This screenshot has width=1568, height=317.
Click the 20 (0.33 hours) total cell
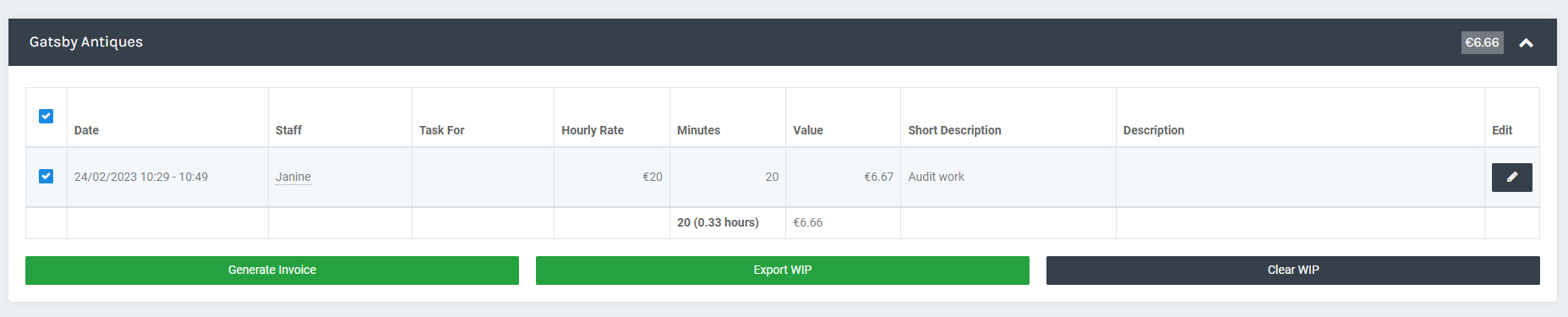click(x=728, y=223)
